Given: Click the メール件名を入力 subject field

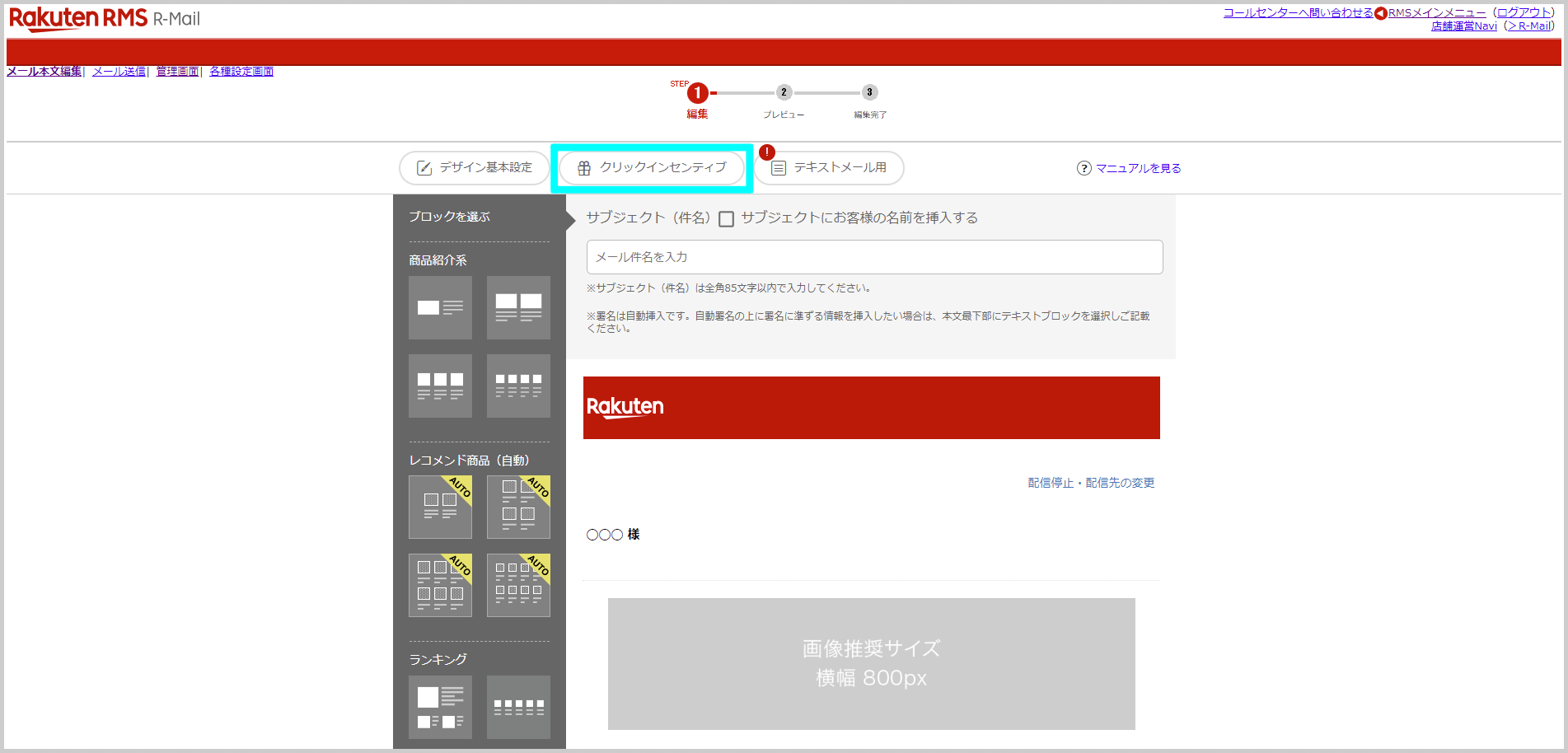Looking at the screenshot, I should pos(874,257).
